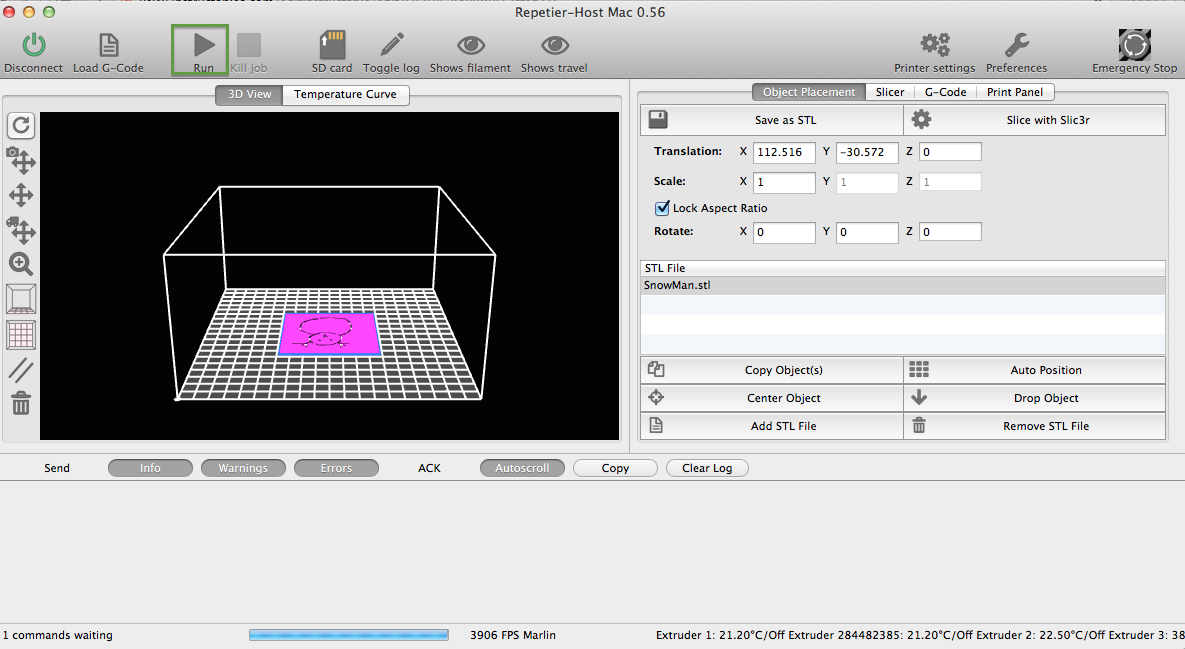This screenshot has height=649, width=1185.
Task: Click the Clear Log button
Action: pyautogui.click(x=707, y=468)
